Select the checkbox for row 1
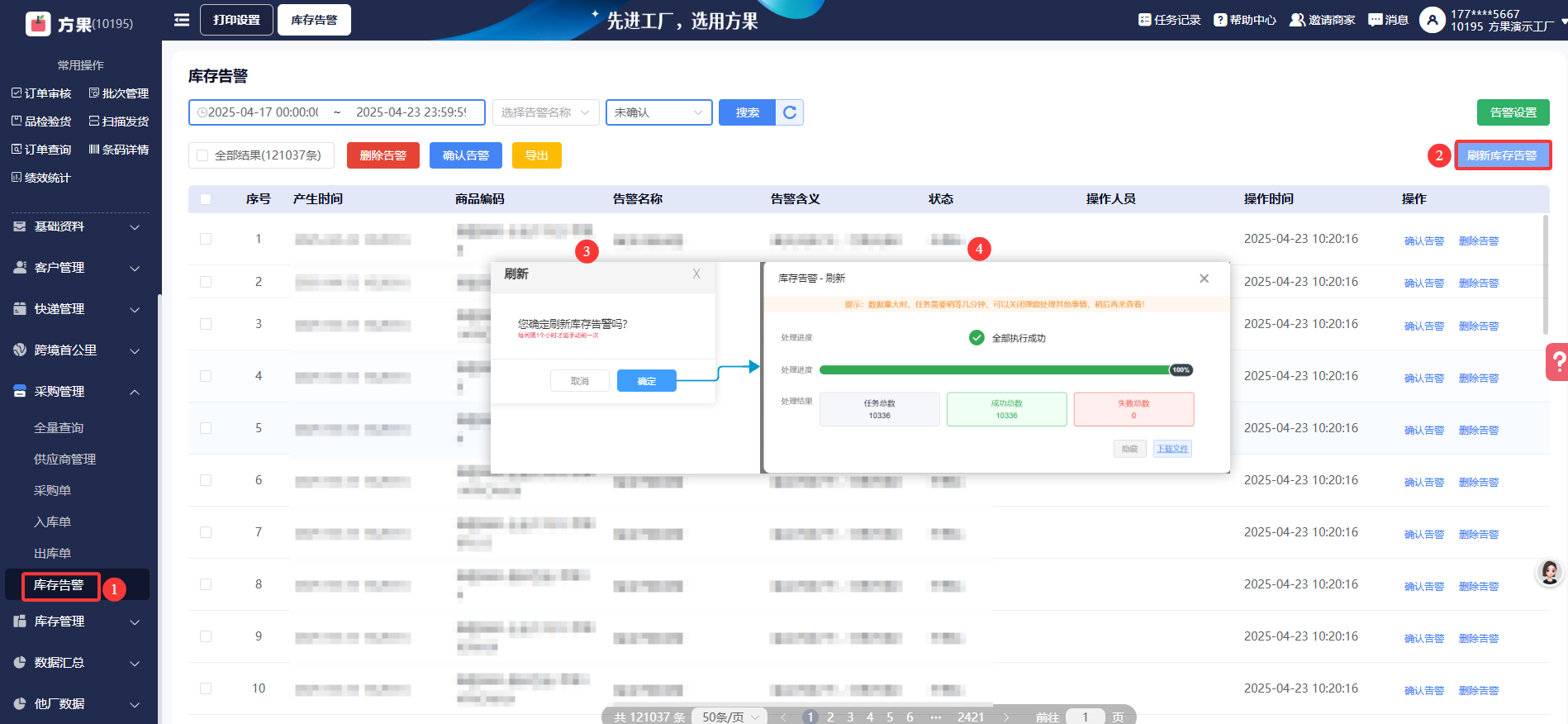This screenshot has width=1568, height=724. pyautogui.click(x=206, y=239)
